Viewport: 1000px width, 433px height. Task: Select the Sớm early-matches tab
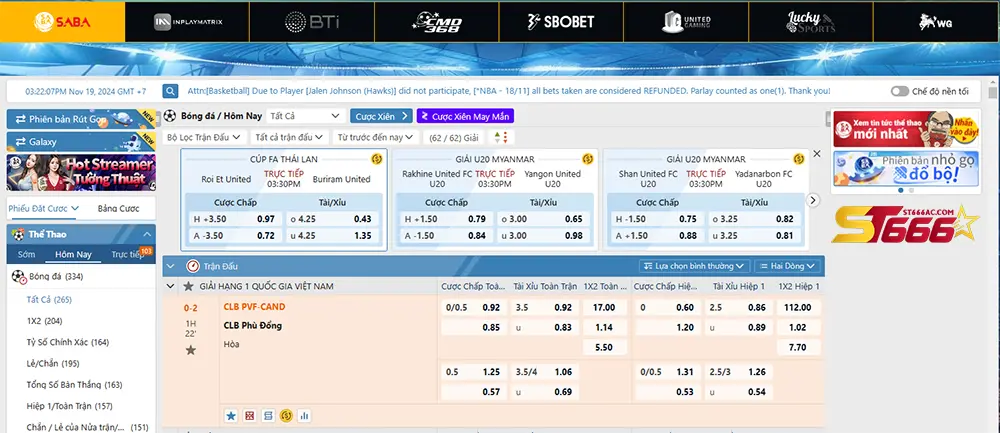[x=27, y=254]
